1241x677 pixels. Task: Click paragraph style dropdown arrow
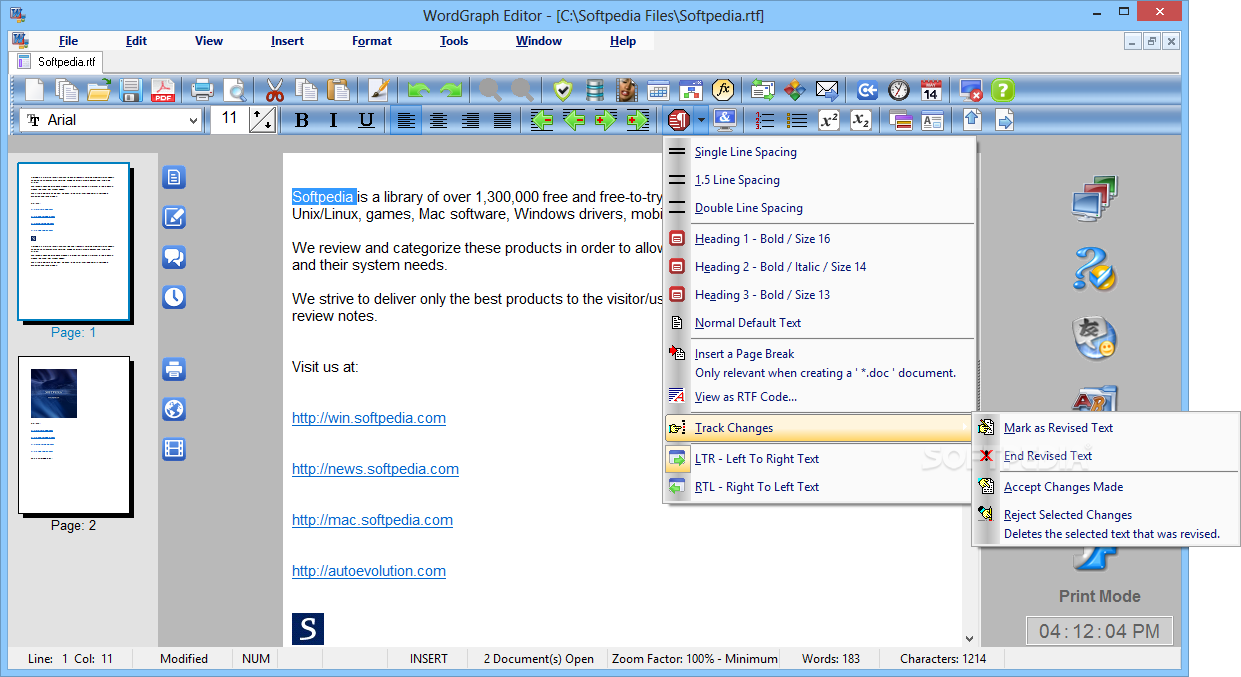click(701, 120)
